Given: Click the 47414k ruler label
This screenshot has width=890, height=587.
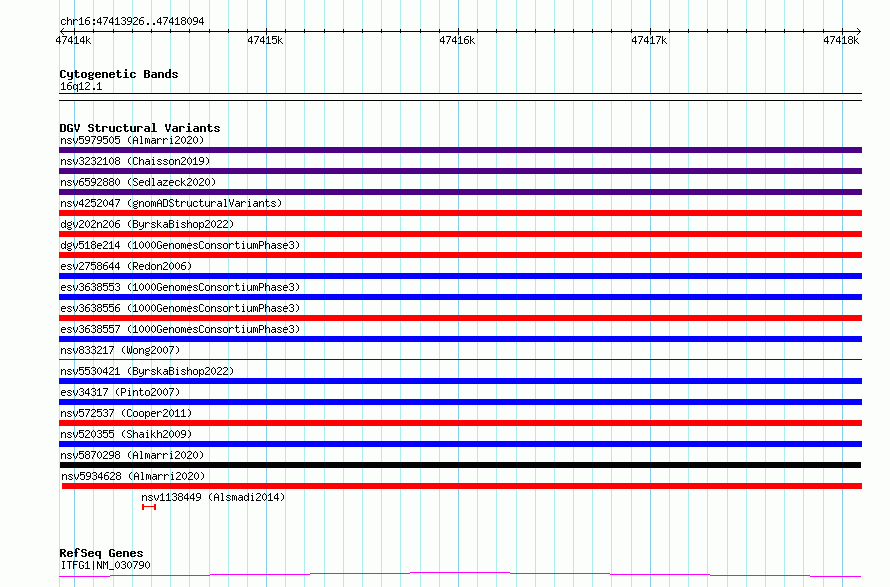Looking at the screenshot, I should tap(73, 40).
